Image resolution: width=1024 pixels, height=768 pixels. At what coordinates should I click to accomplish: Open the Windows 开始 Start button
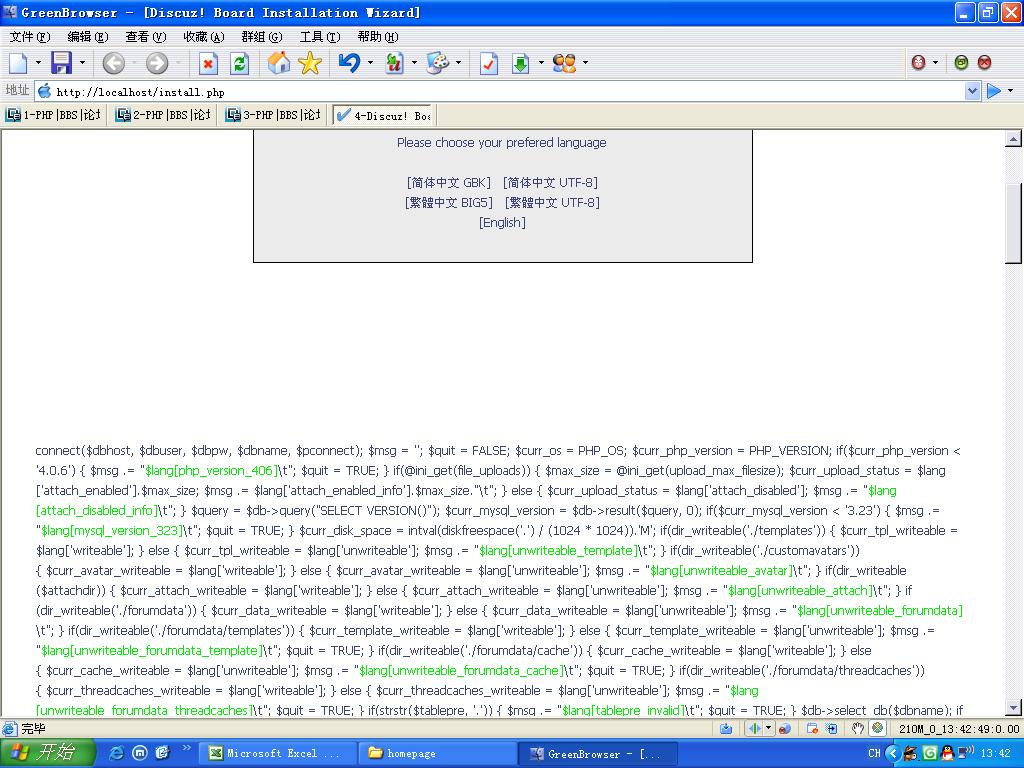[x=48, y=752]
